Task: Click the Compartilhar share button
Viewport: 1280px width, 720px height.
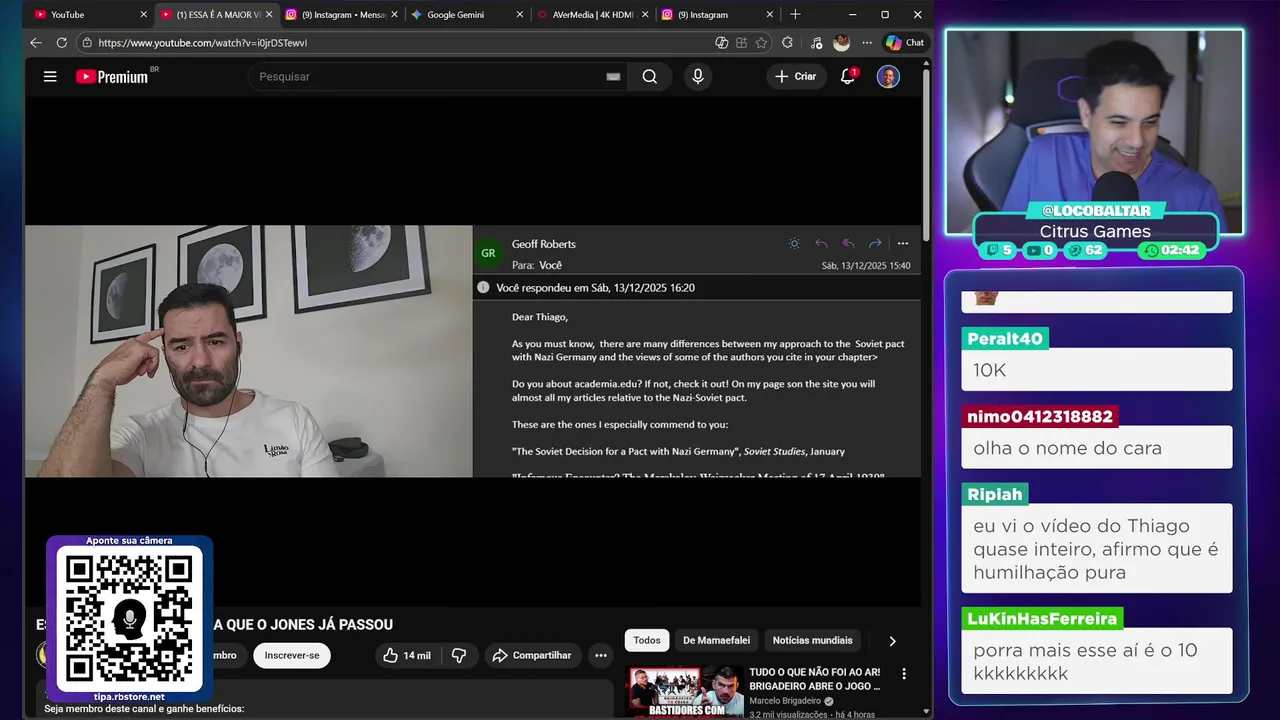Action: click(x=531, y=655)
